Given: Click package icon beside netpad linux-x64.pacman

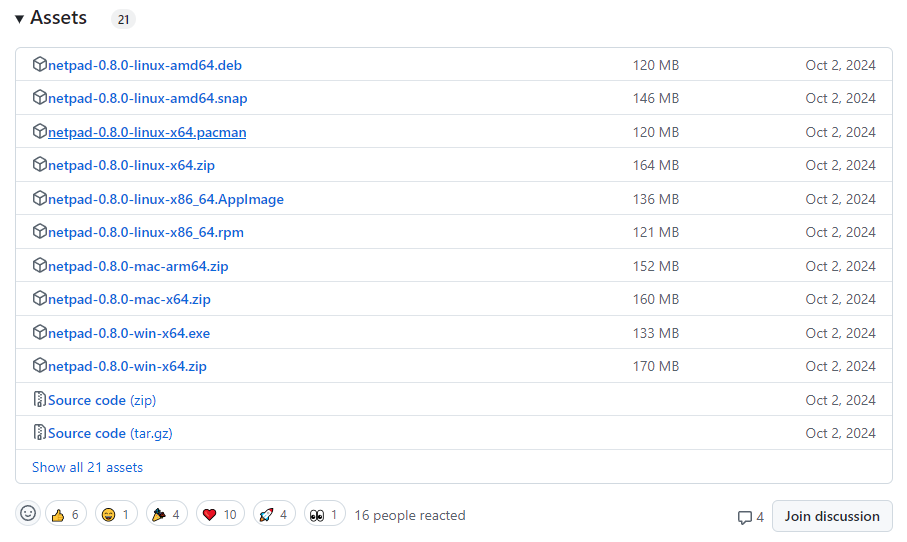Looking at the screenshot, I should click(x=39, y=131).
